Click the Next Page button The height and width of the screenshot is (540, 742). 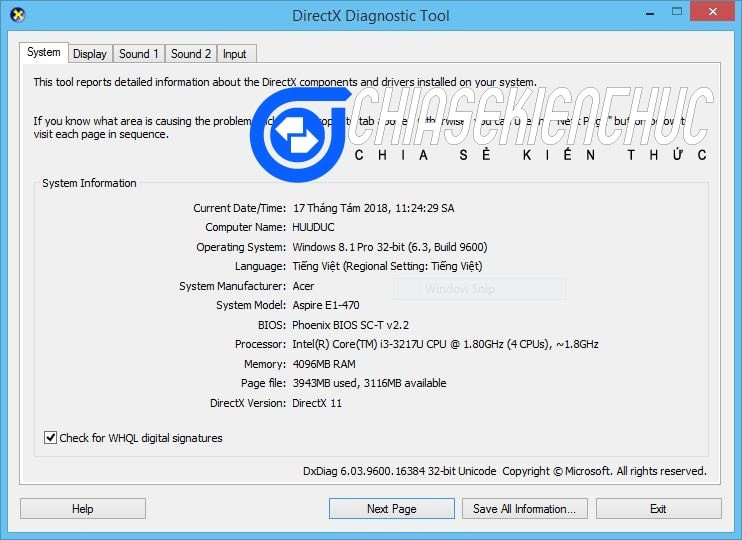[391, 509]
